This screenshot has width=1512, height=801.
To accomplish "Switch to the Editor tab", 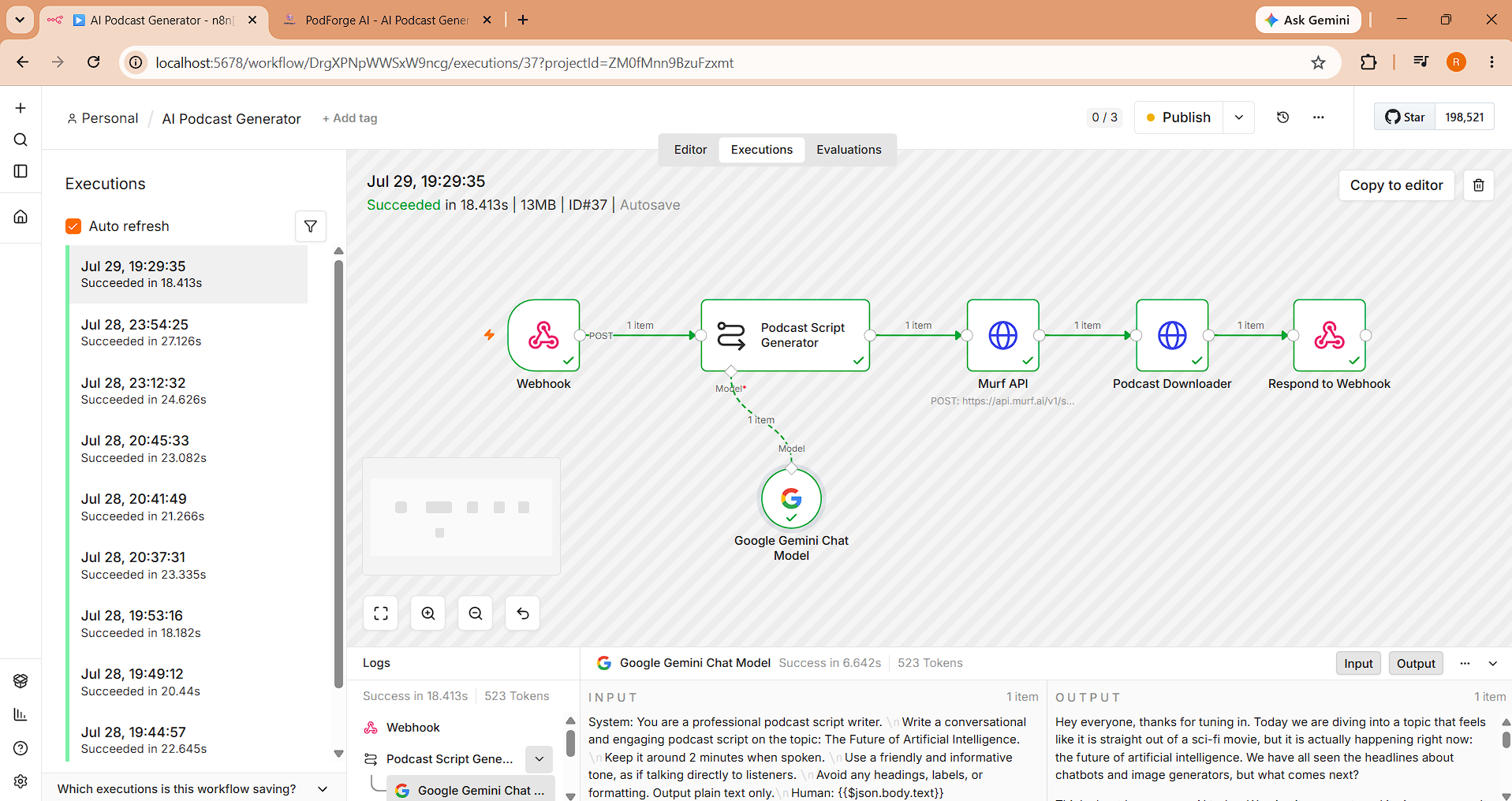I will tap(690, 150).
